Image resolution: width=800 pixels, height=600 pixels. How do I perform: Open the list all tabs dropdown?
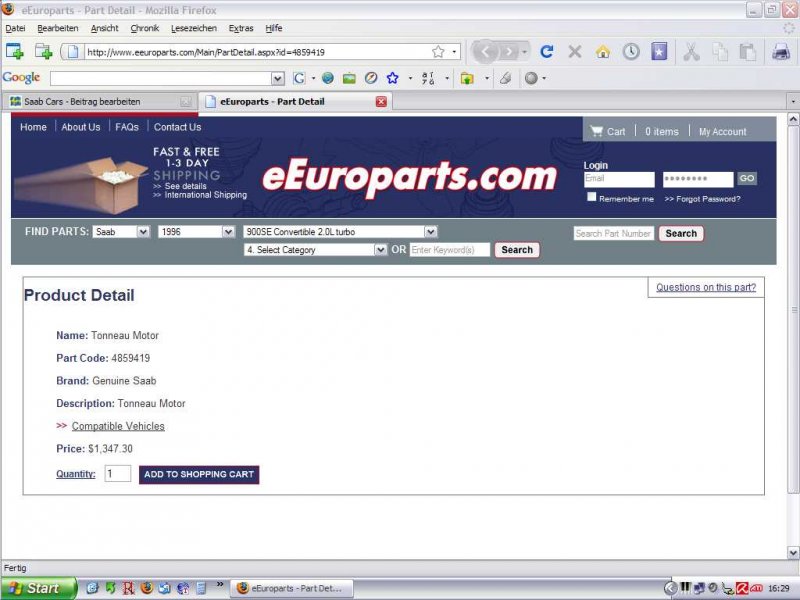(x=793, y=102)
